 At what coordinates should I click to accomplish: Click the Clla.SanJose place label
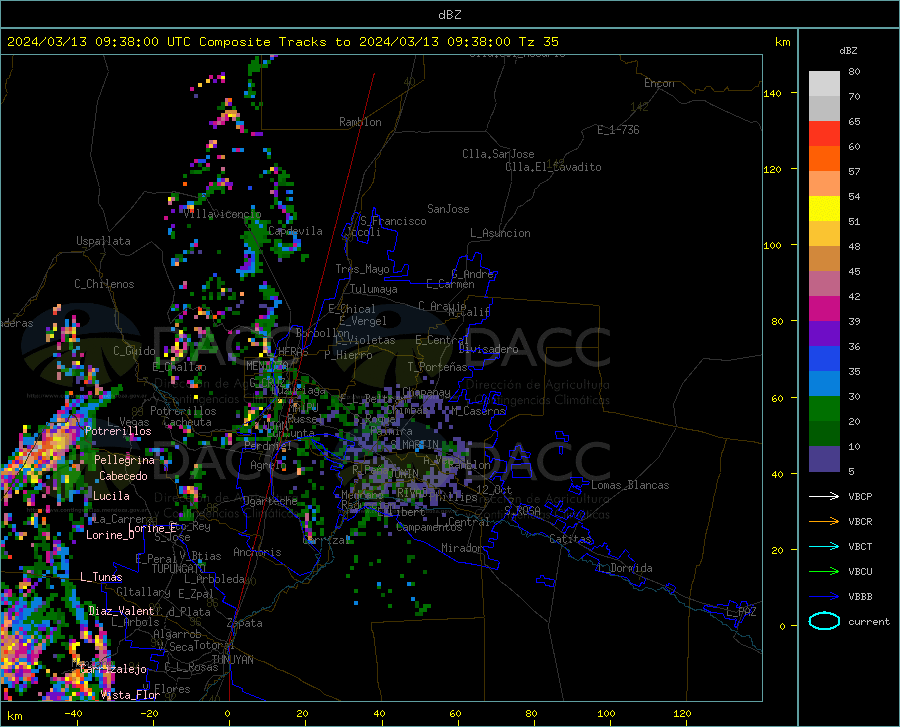tap(498, 154)
